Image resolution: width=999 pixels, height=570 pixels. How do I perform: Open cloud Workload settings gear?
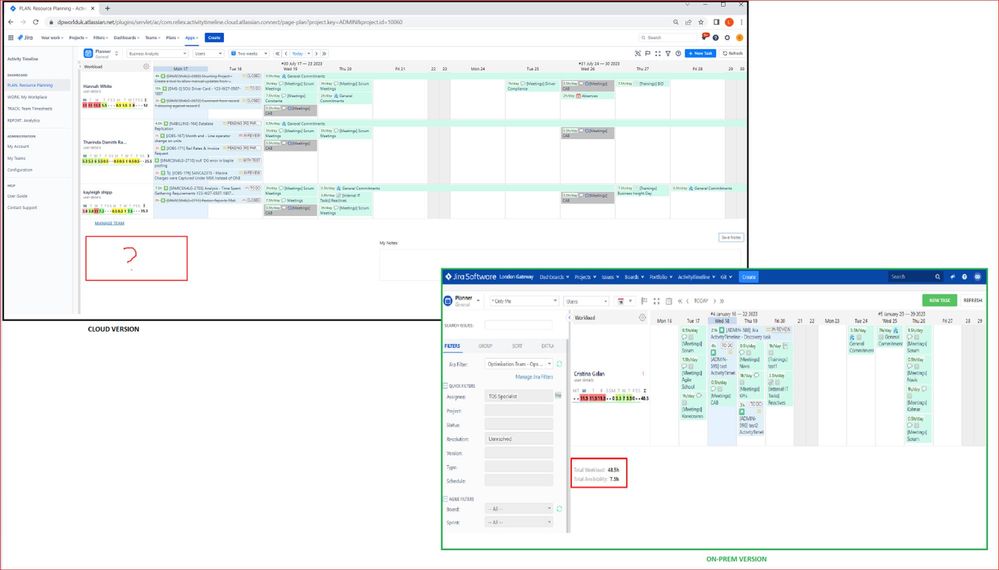(146, 66)
